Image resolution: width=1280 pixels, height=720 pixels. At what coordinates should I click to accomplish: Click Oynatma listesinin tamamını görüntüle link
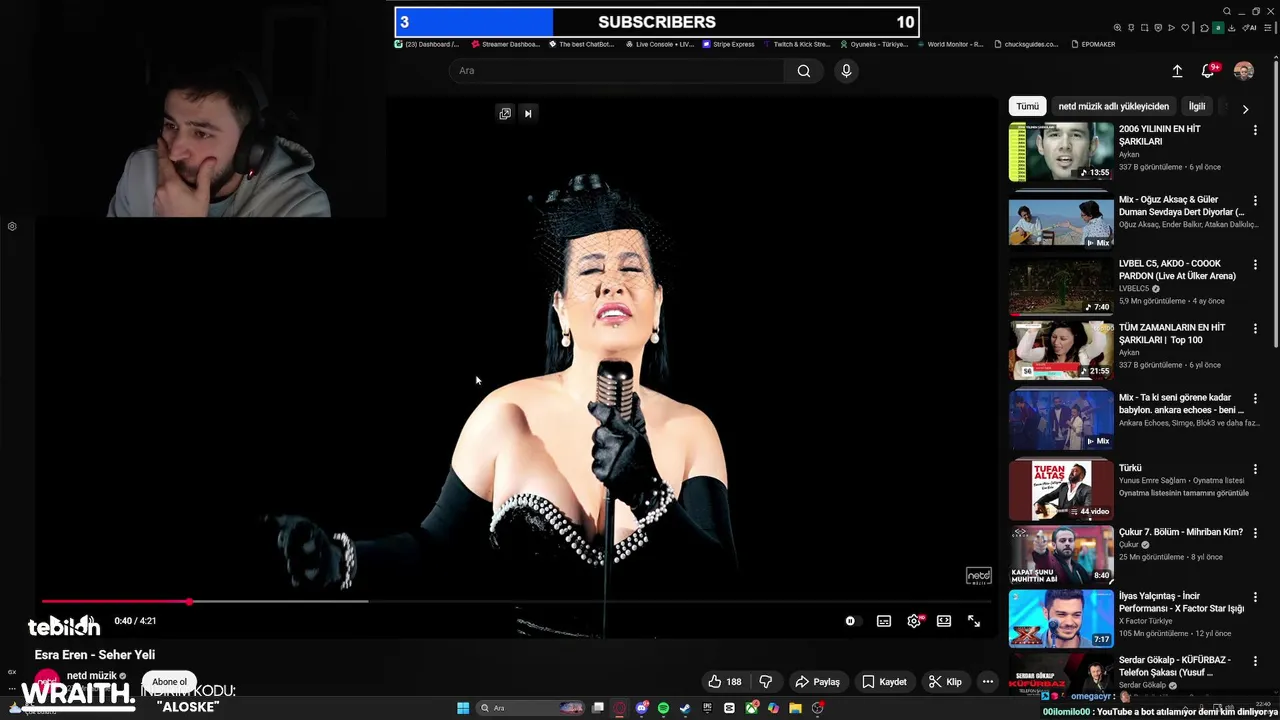(1184, 493)
